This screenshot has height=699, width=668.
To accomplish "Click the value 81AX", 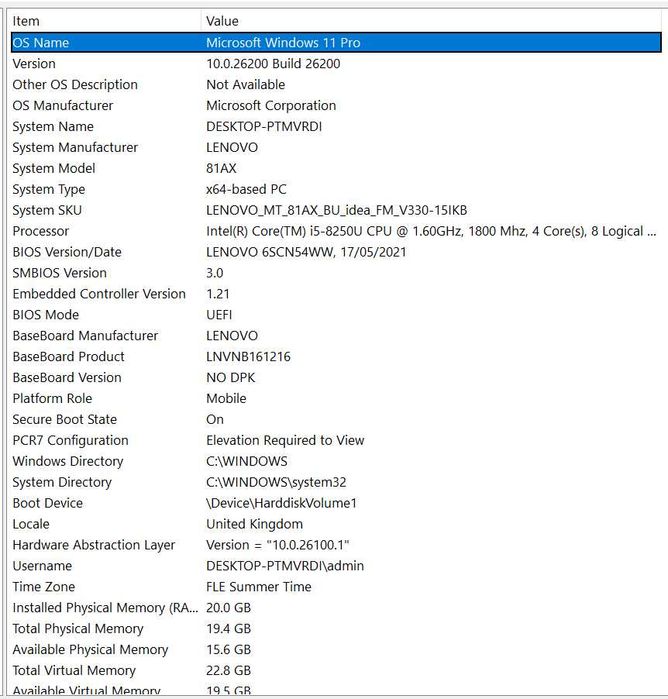I will pyautogui.click(x=221, y=169).
